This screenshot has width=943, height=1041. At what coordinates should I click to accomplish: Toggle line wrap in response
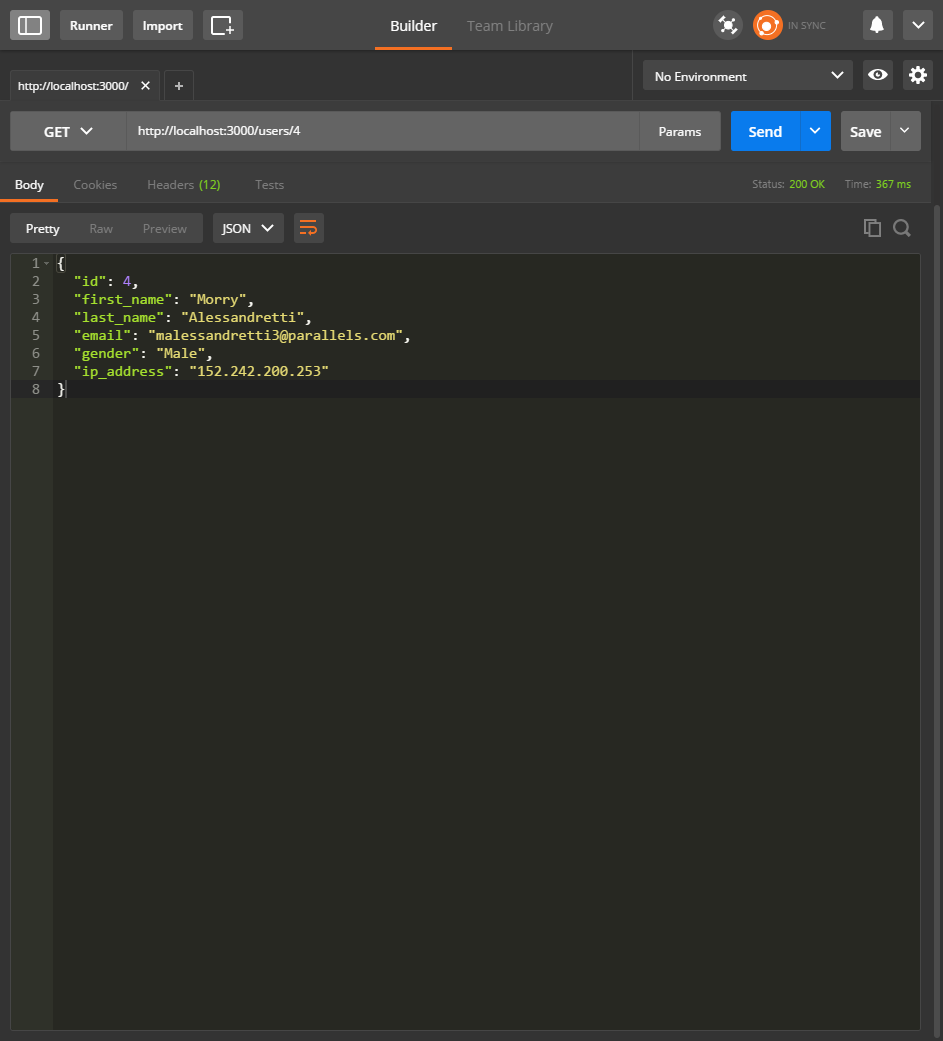click(x=309, y=228)
